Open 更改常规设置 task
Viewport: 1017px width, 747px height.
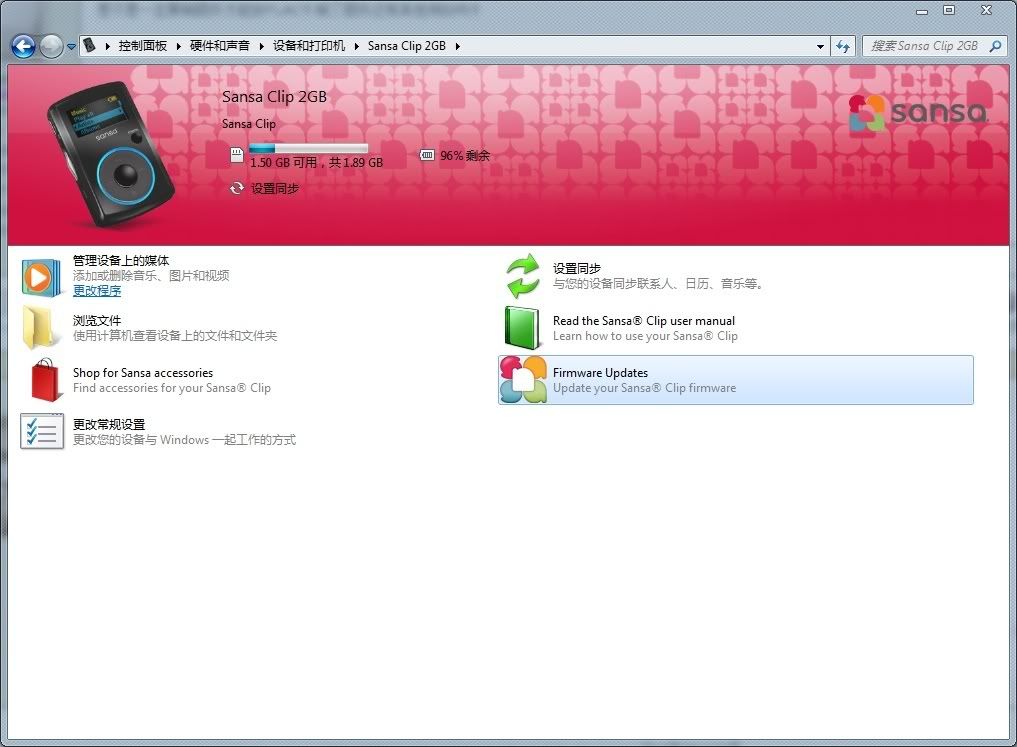click(x=109, y=424)
